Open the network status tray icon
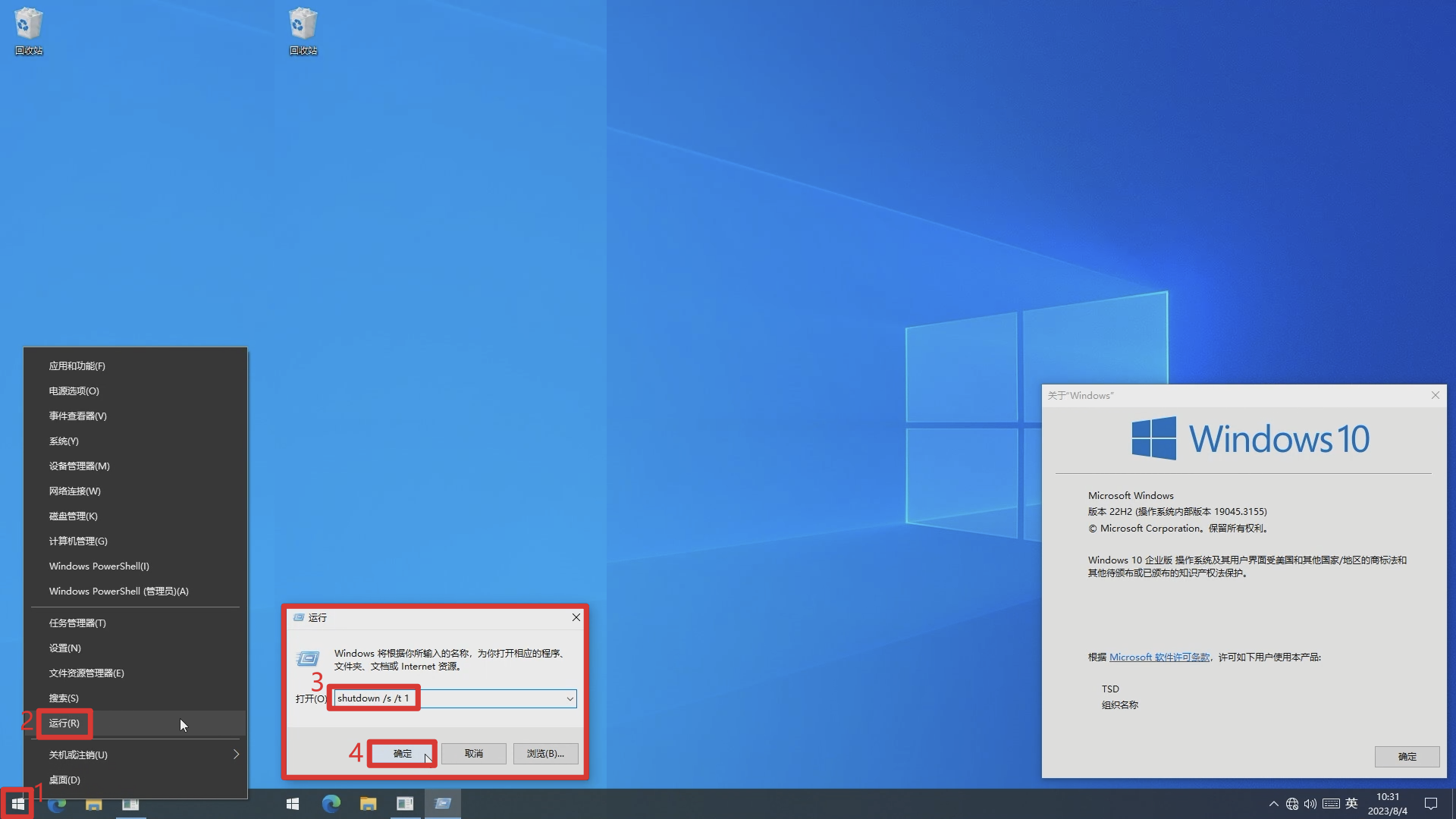1456x819 pixels. (x=1292, y=804)
